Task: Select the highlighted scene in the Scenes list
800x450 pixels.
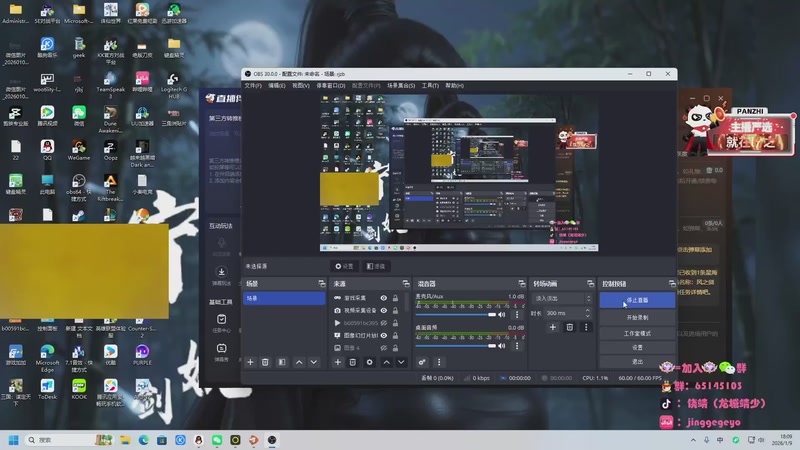Action: pyautogui.click(x=284, y=298)
